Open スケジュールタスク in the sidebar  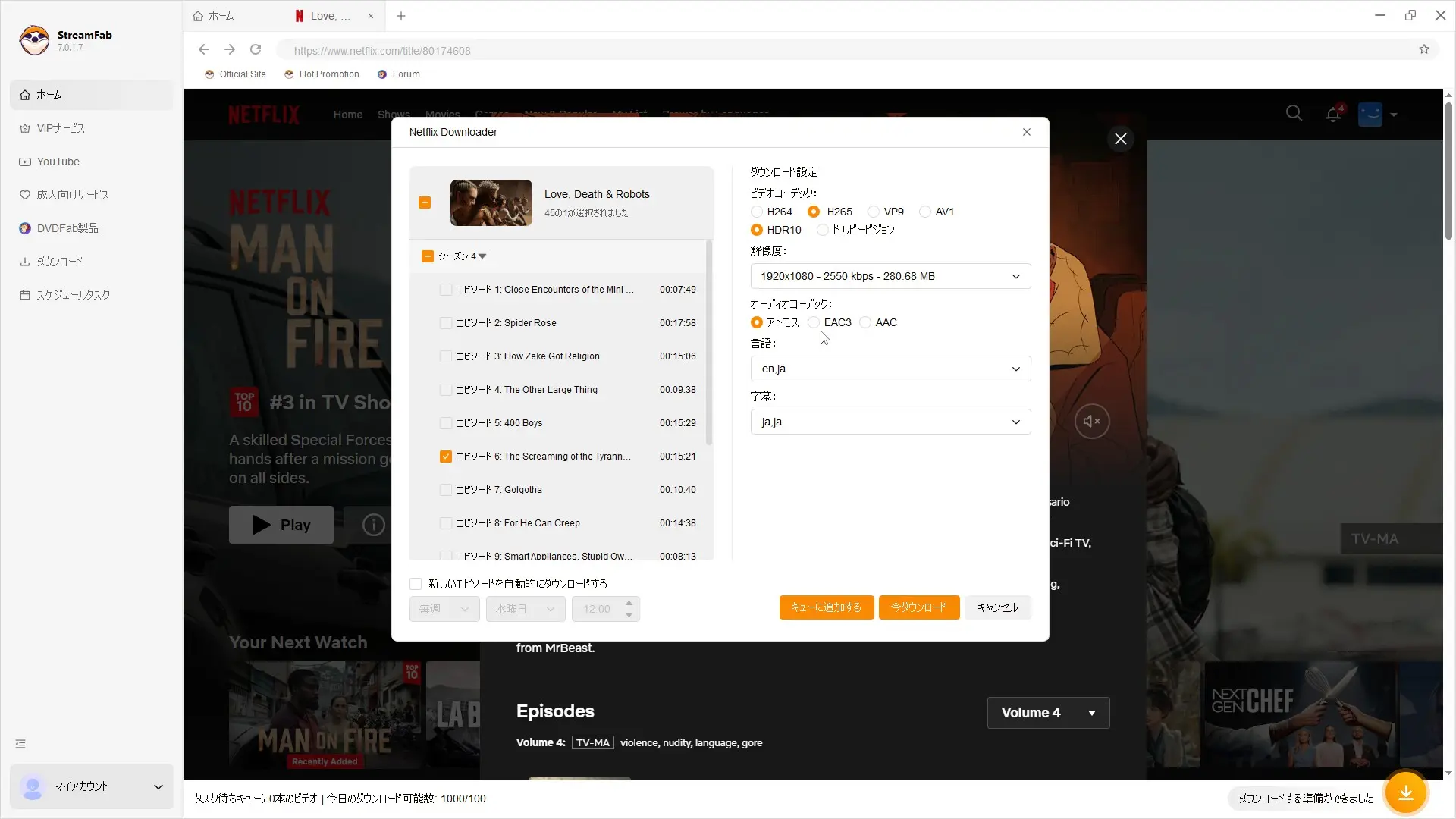(x=92, y=295)
